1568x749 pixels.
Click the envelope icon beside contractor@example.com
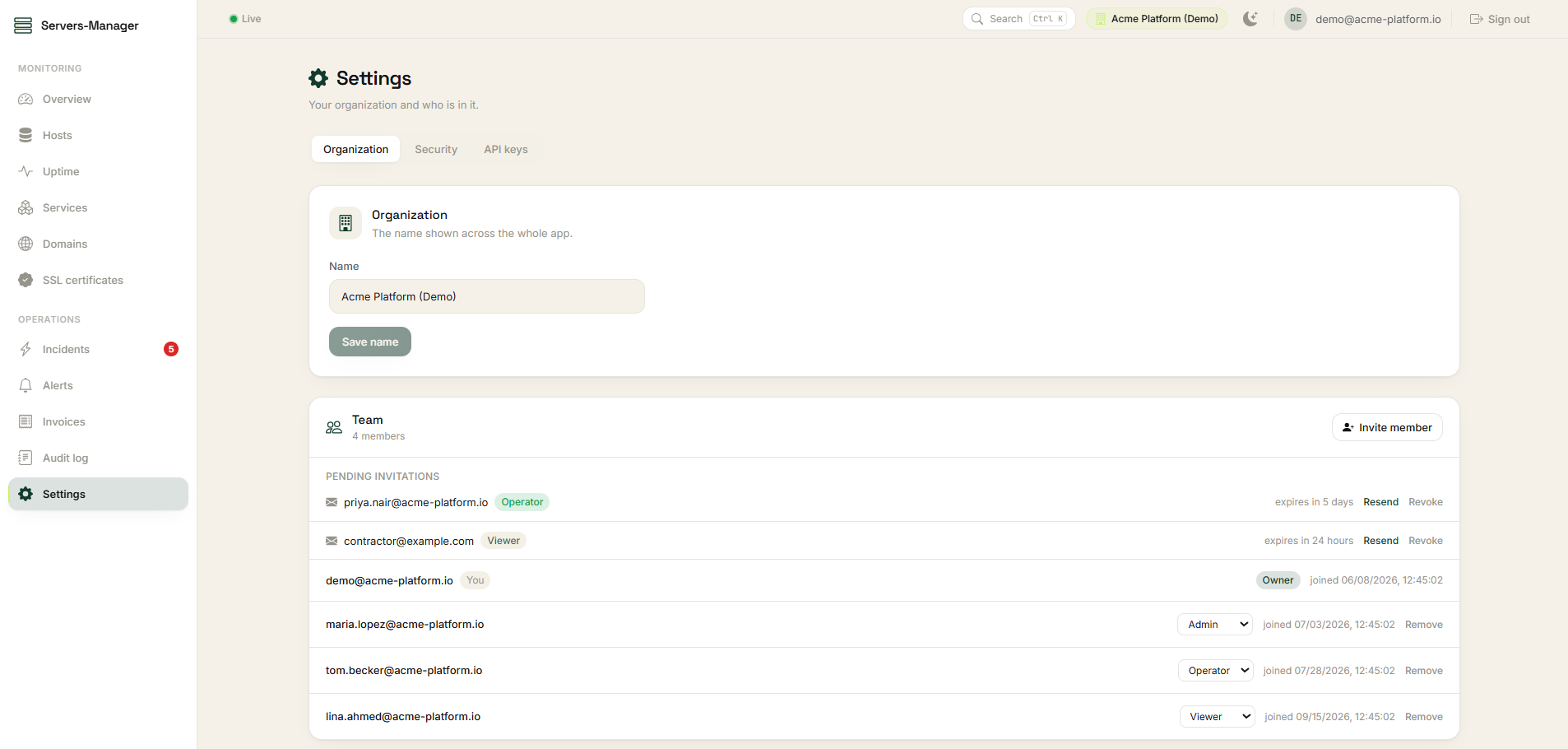coord(332,541)
